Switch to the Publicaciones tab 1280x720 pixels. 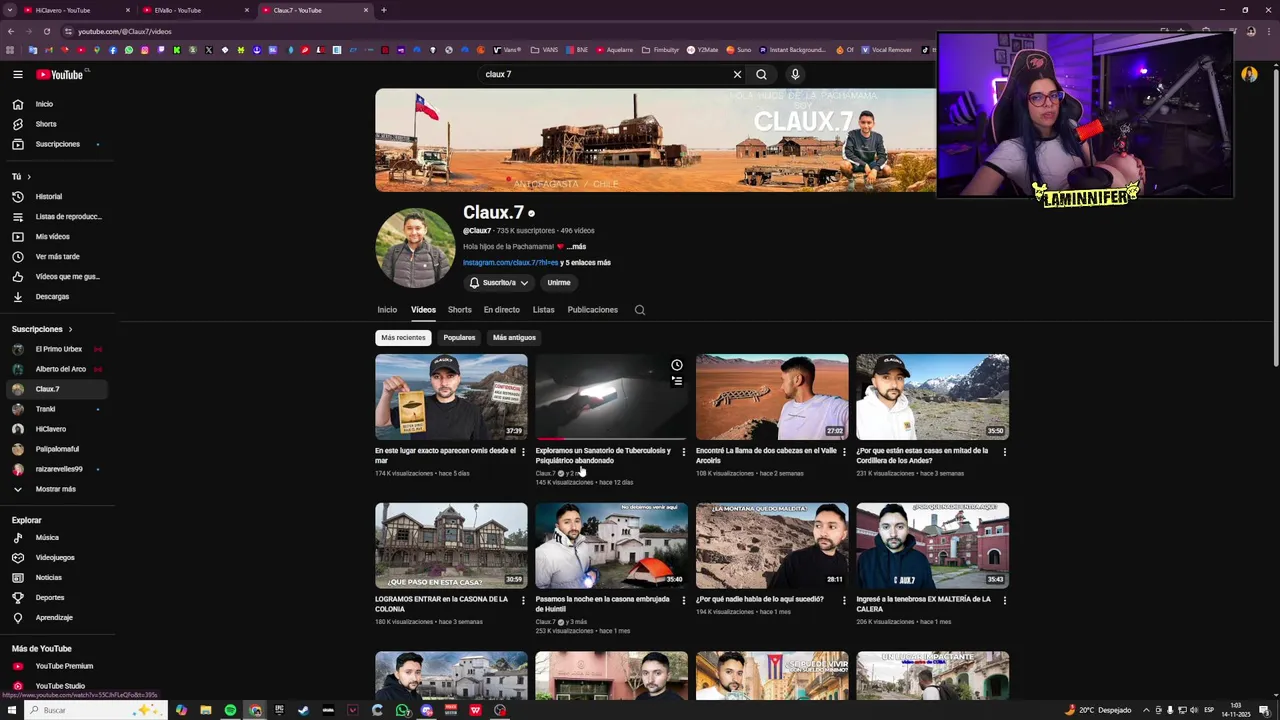click(x=593, y=310)
